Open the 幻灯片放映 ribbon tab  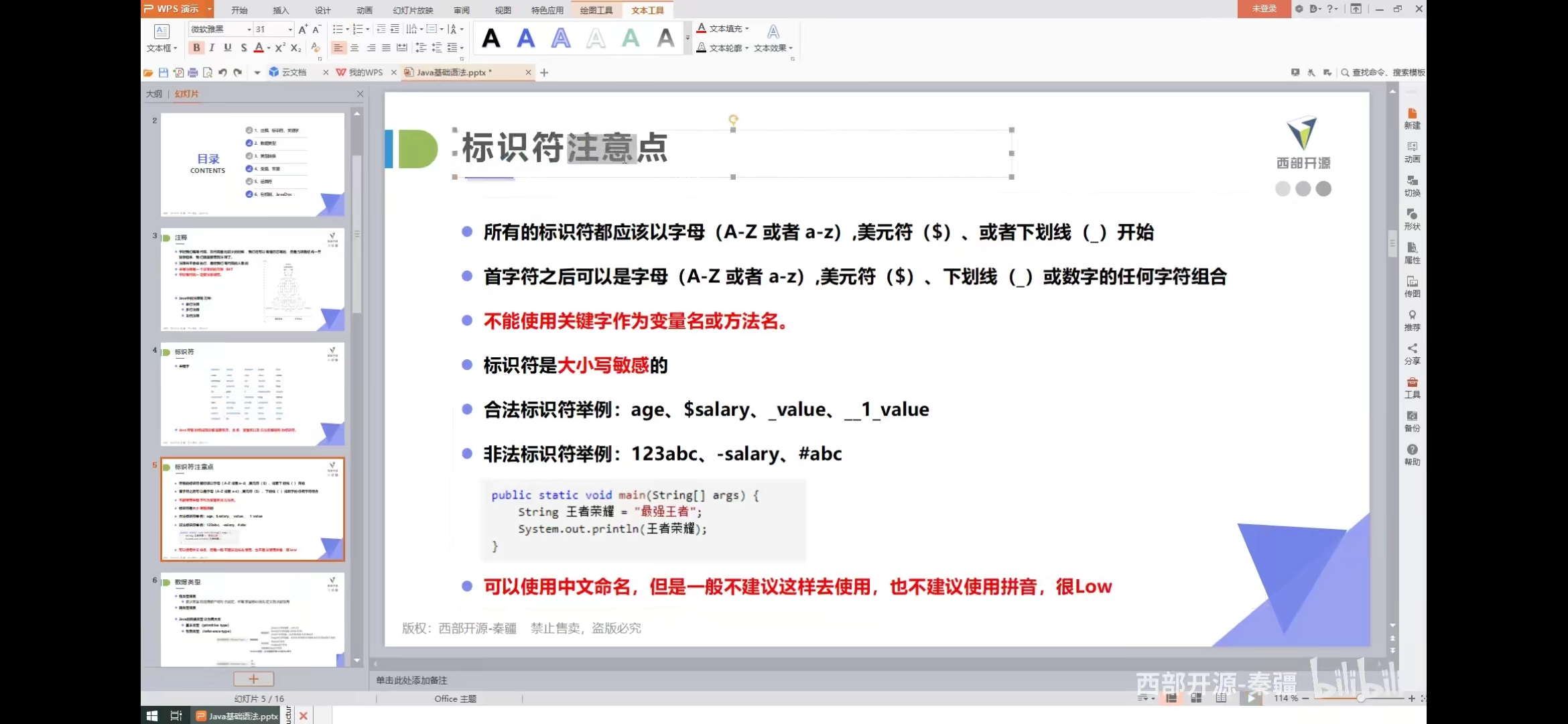(x=413, y=10)
